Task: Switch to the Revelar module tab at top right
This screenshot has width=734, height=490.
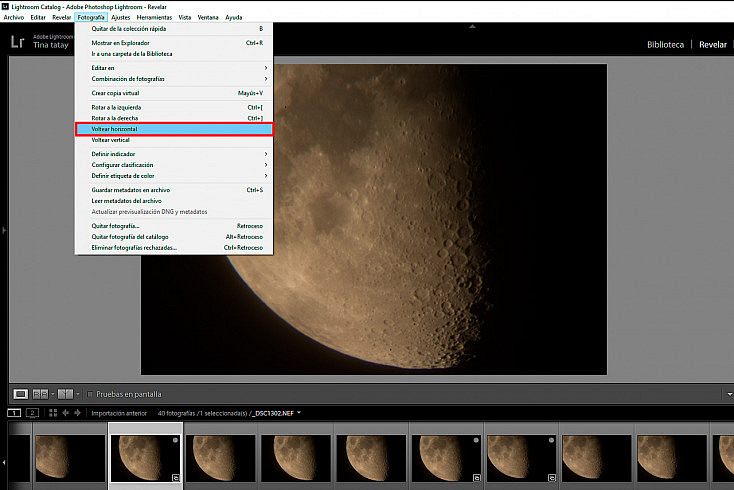Action: tap(713, 44)
